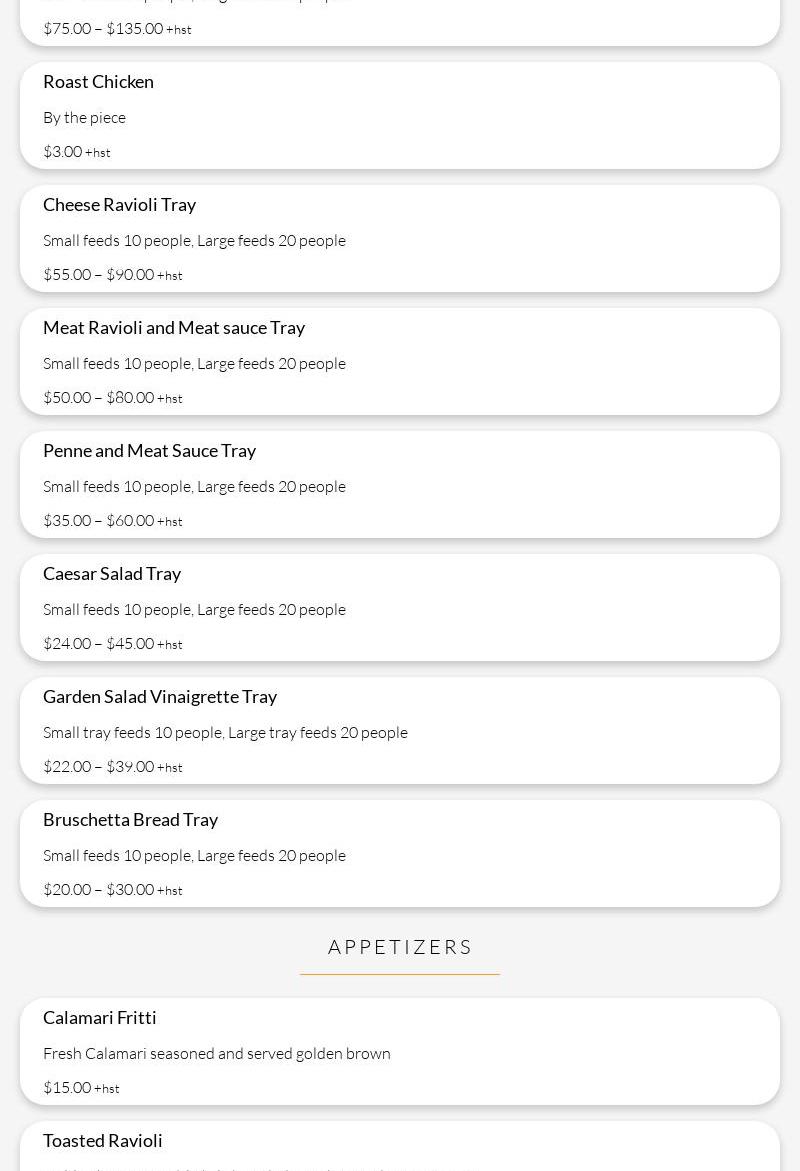Select the Toasted Ravioli appetizer title
Image resolution: width=800 pixels, height=1171 pixels.
click(102, 1141)
